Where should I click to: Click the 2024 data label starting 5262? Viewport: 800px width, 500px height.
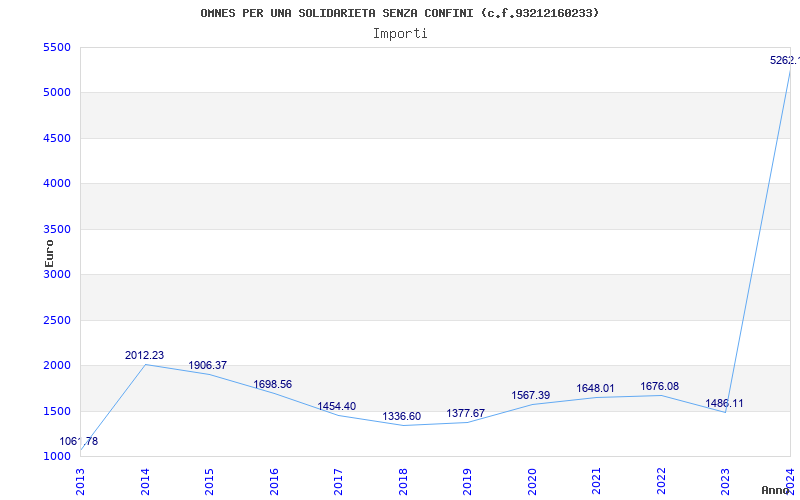coord(785,61)
